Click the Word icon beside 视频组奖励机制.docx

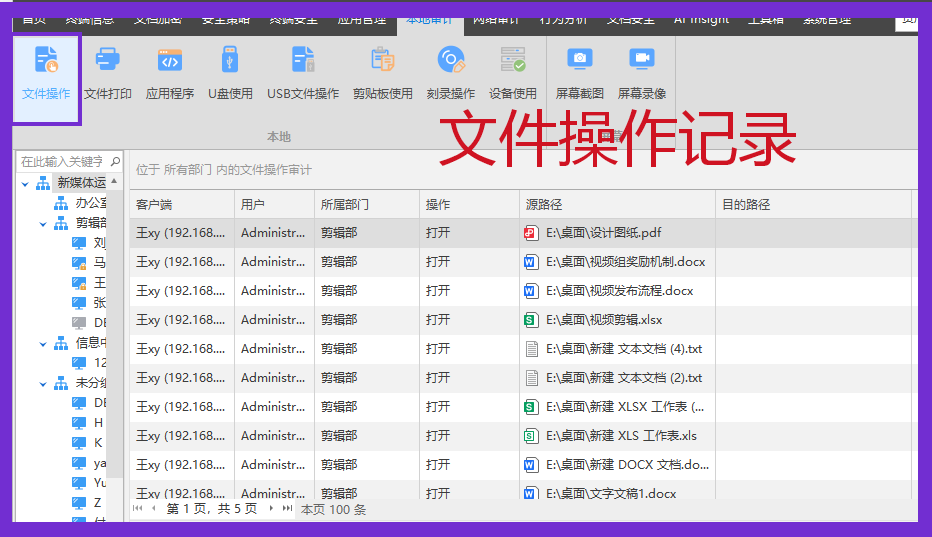click(531, 262)
